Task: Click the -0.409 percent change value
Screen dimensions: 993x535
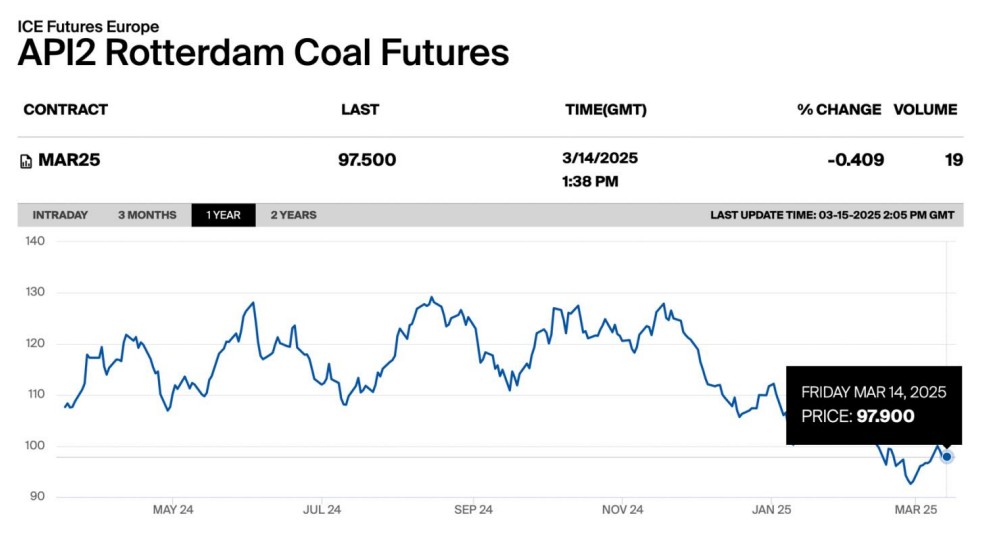Action: [x=855, y=160]
